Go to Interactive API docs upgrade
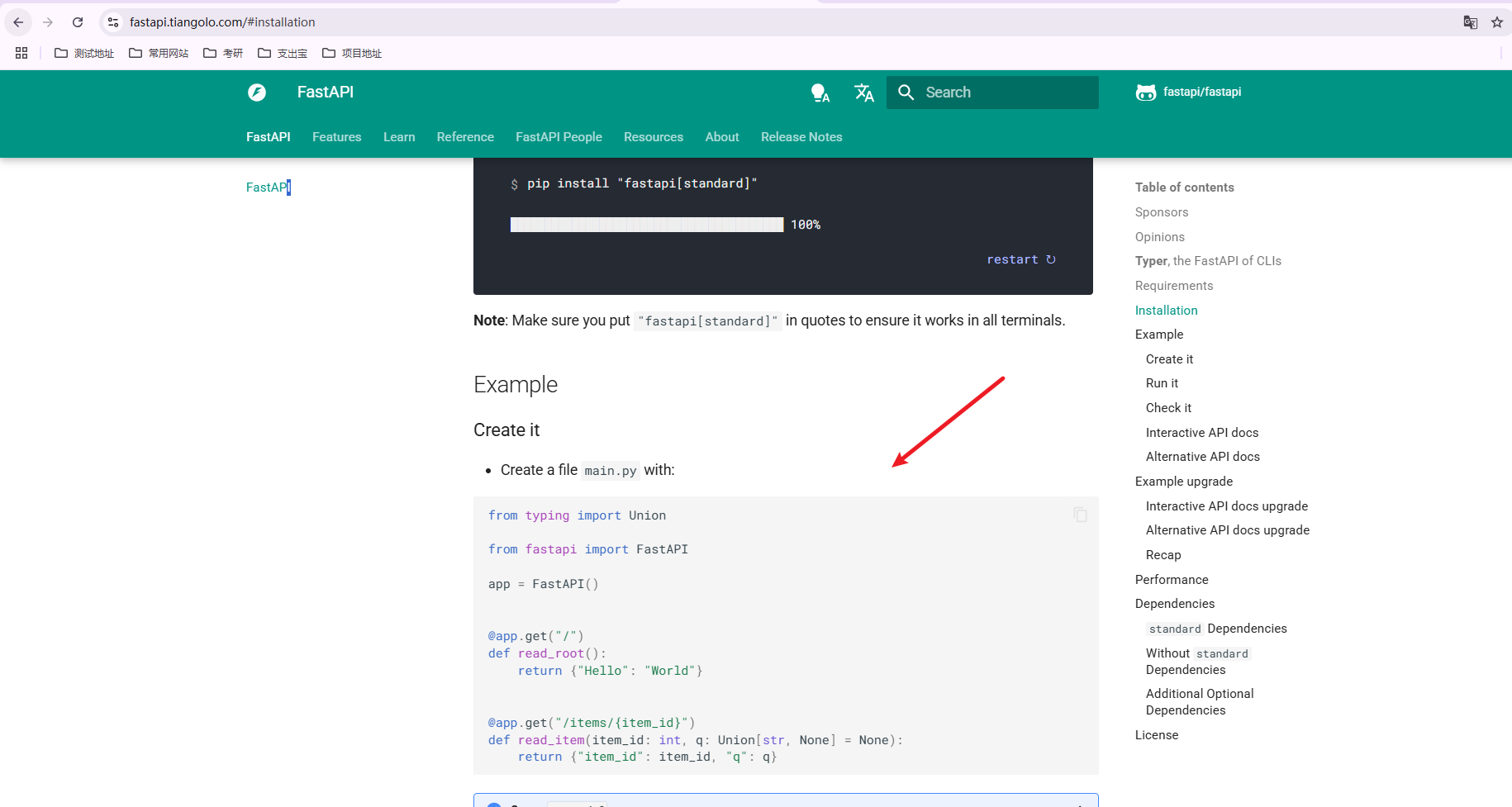Screen dimensions: 1512x807 (1227, 506)
